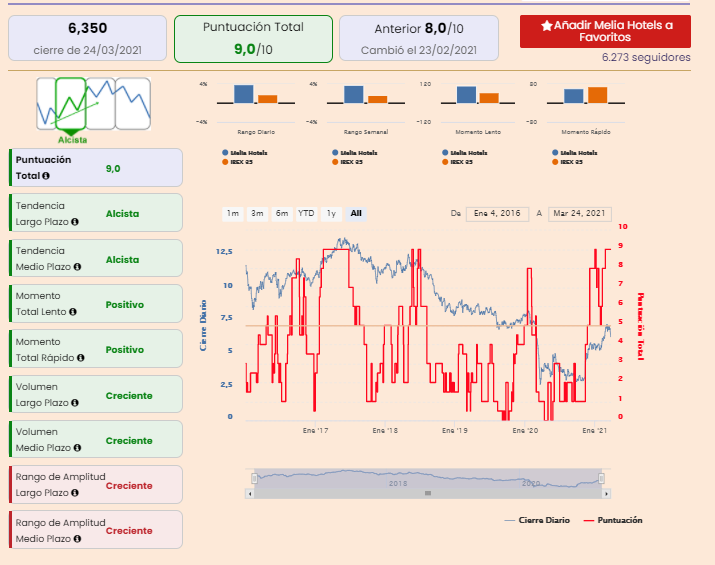Screen dimensions: 715x565
Task: Click the navigator scrollbar left arrow
Action: point(249,493)
